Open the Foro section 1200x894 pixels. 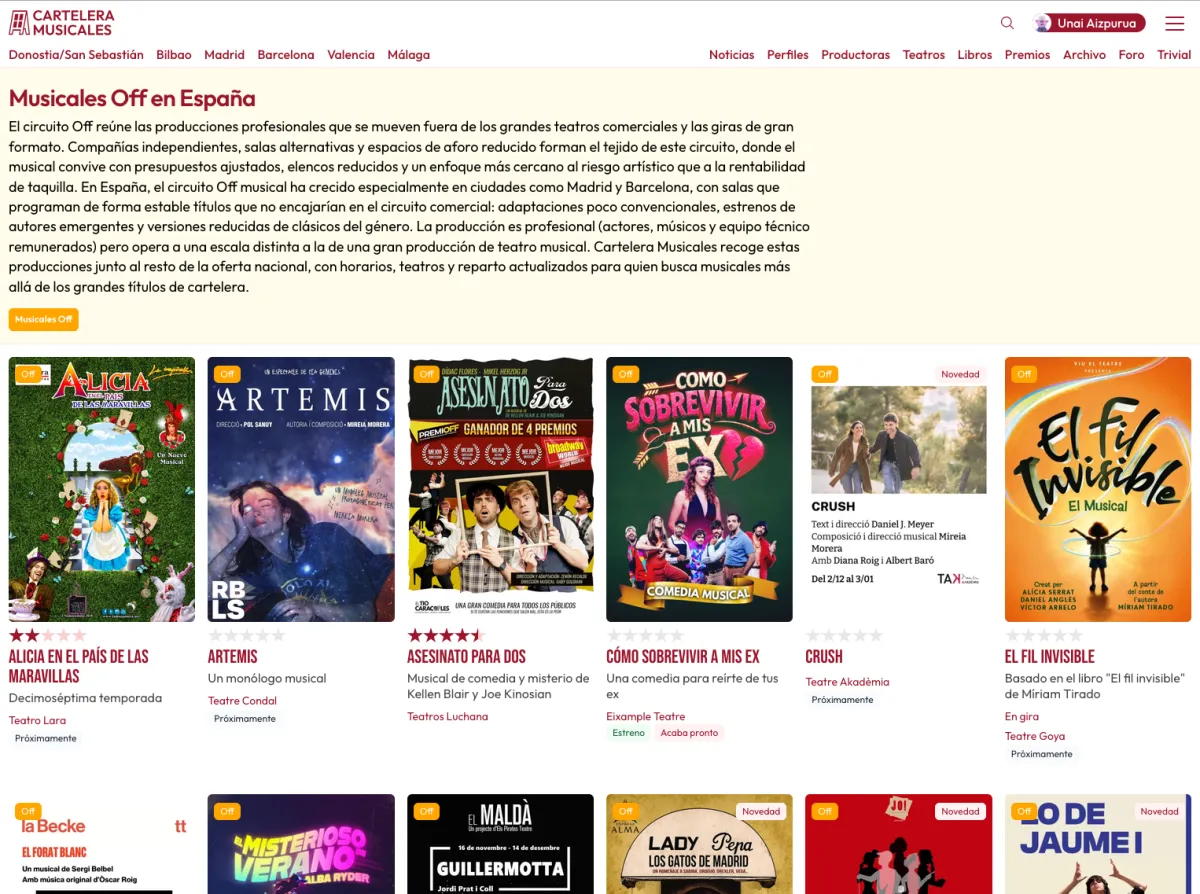(1131, 55)
